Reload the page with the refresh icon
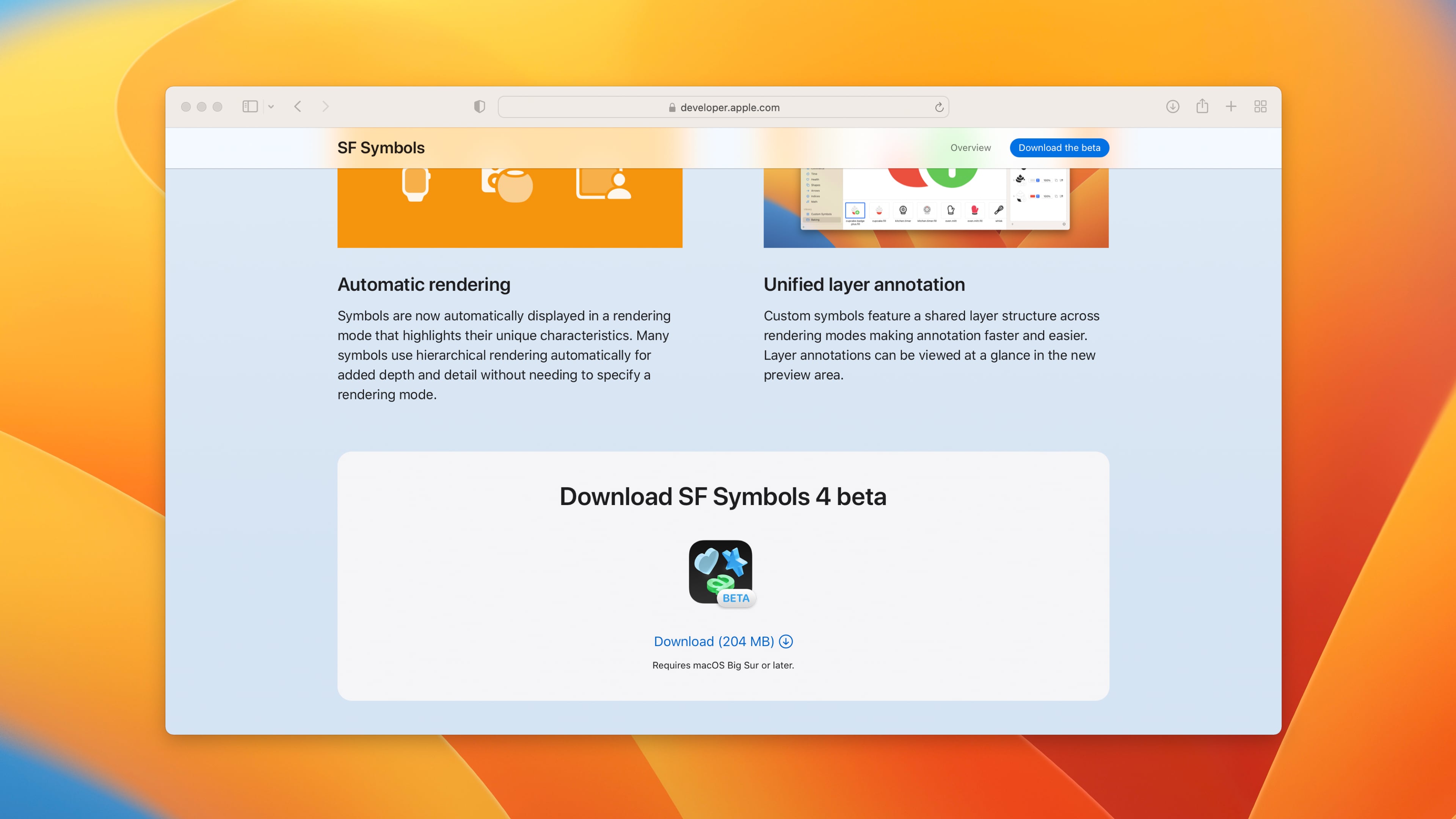 (x=939, y=107)
